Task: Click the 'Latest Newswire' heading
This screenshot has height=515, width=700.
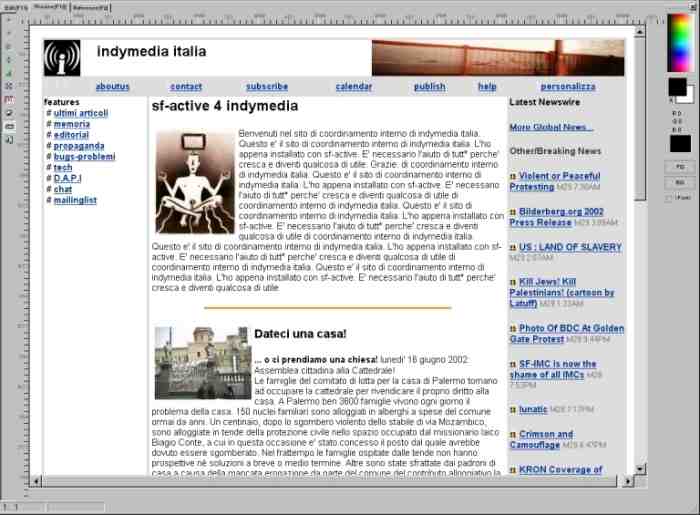Action: (x=545, y=102)
